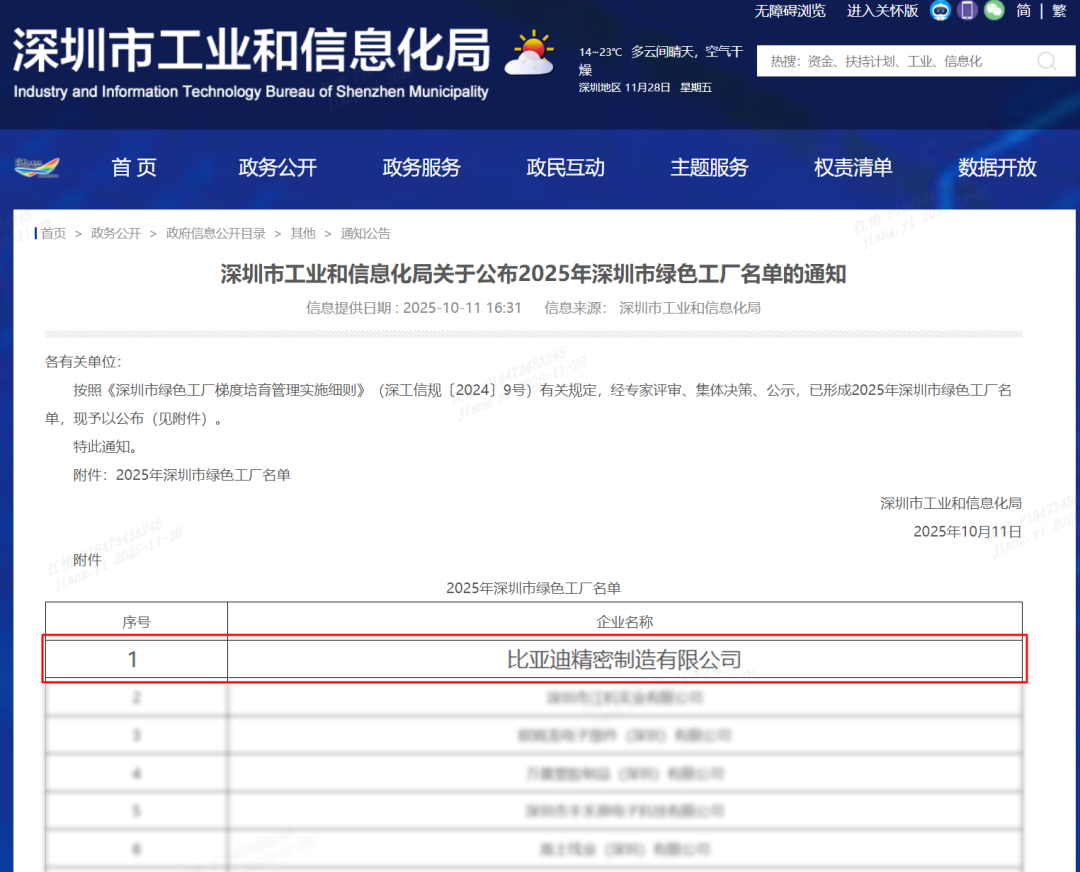The image size is (1080, 872).
Task: Click 首页 in the breadcrumb
Action: 53,233
